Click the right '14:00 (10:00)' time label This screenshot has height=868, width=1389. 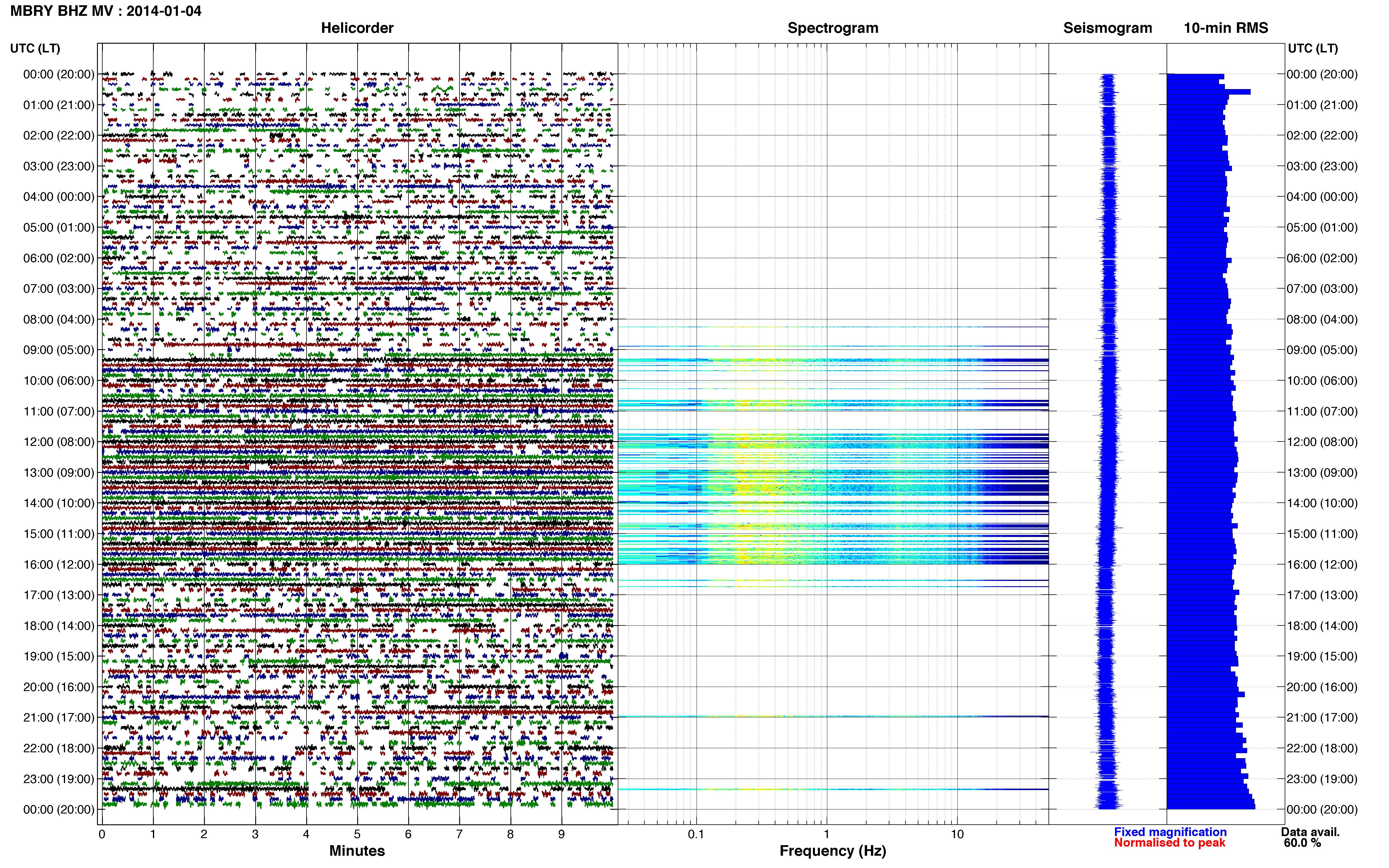click(1322, 504)
